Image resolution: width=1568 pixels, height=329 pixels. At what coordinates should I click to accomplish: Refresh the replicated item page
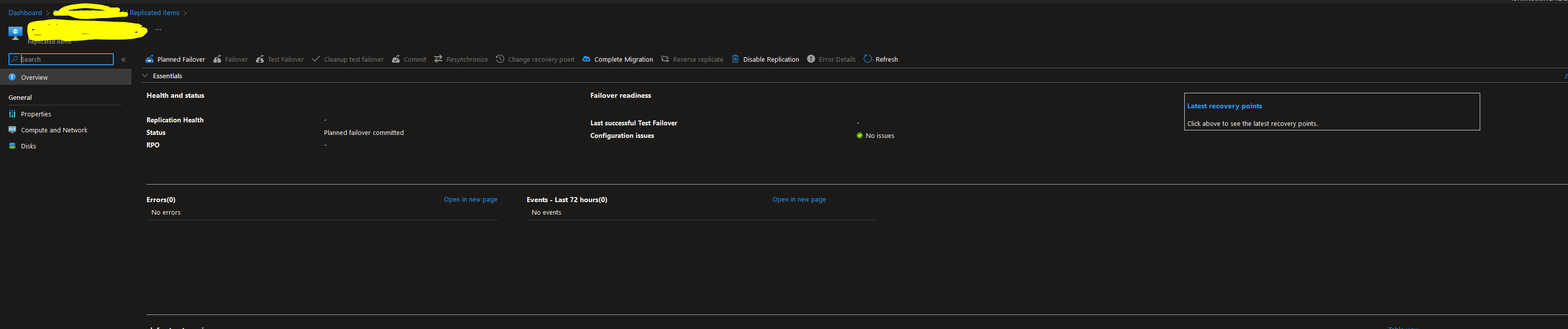pos(880,59)
